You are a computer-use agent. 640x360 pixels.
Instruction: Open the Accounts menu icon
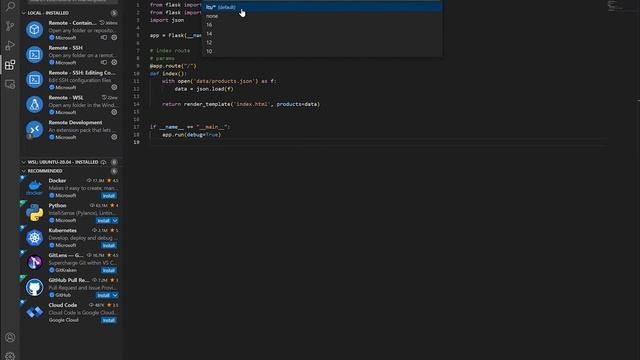click(10, 338)
